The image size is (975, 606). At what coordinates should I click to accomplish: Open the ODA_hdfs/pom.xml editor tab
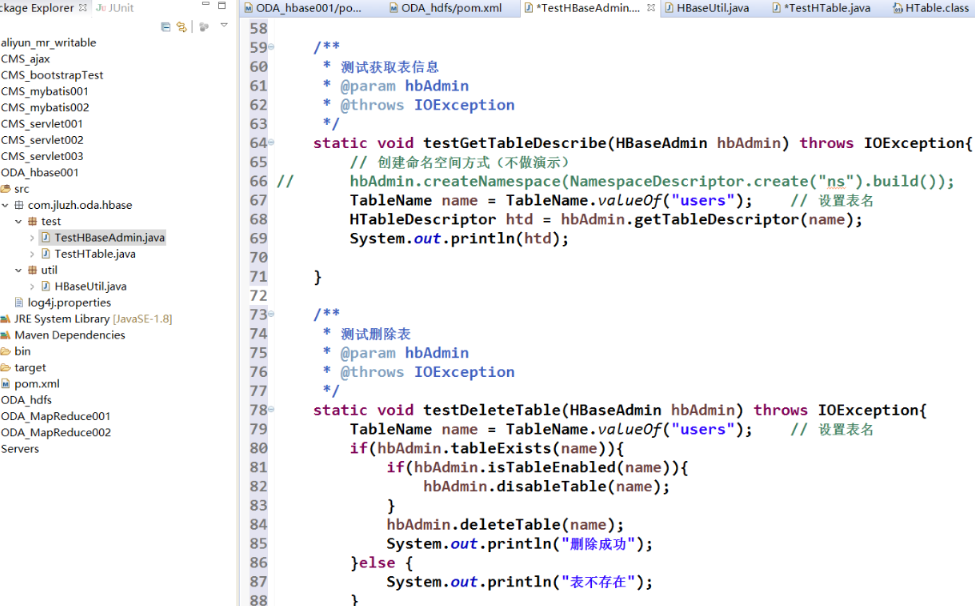446,8
